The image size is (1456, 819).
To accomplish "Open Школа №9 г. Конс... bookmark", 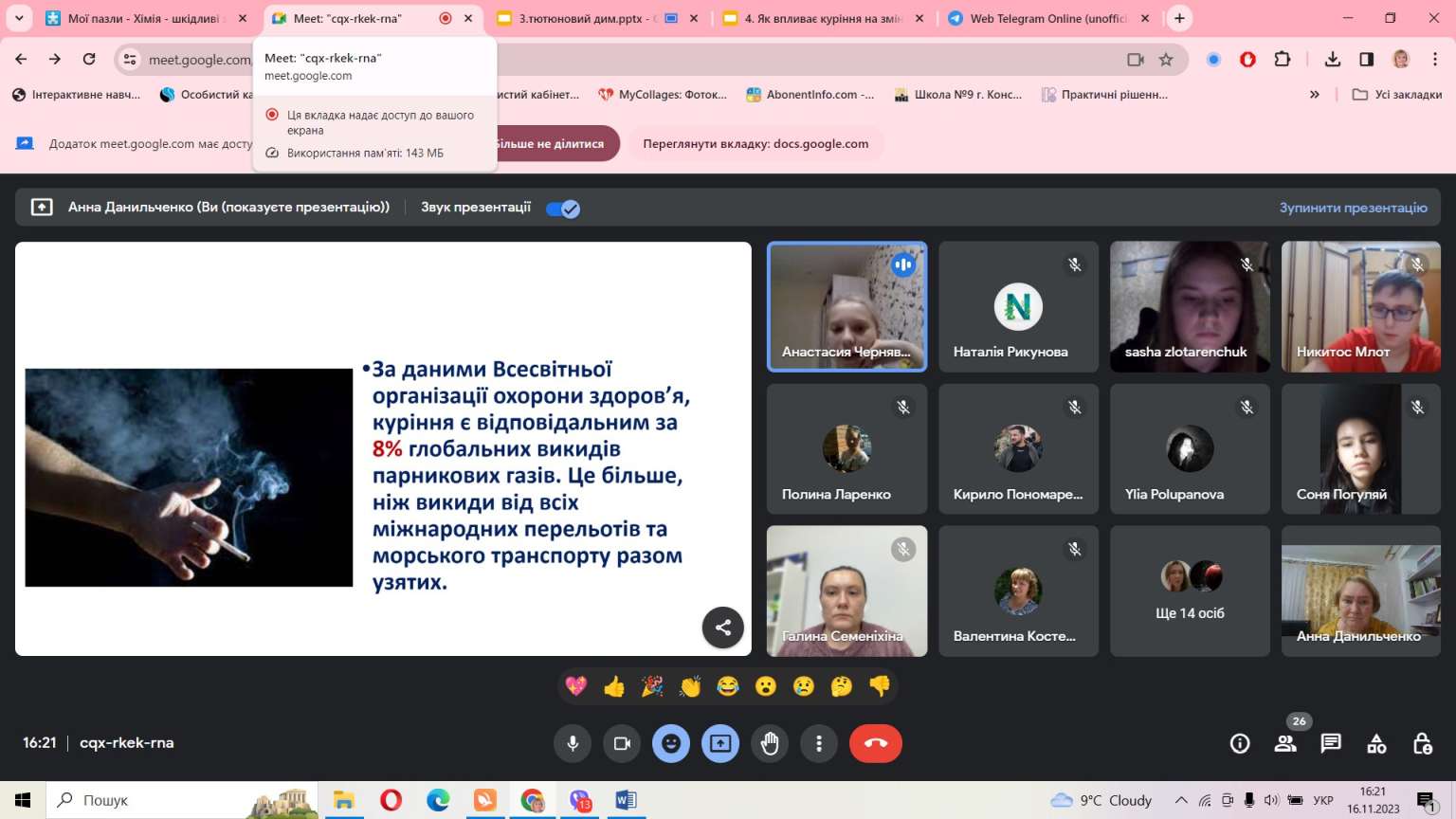I will 958,94.
